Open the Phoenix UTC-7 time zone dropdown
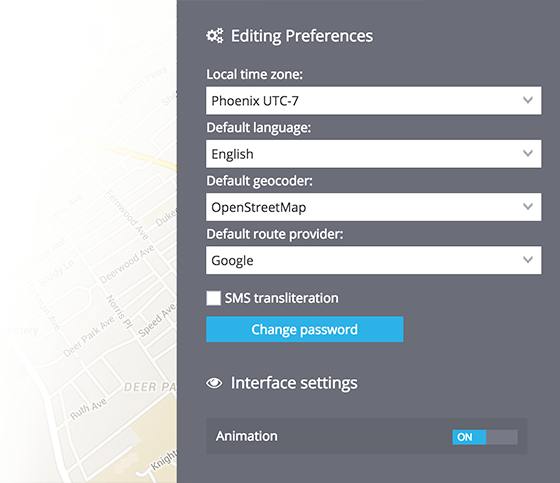This screenshot has width=560, height=483. pos(374,100)
